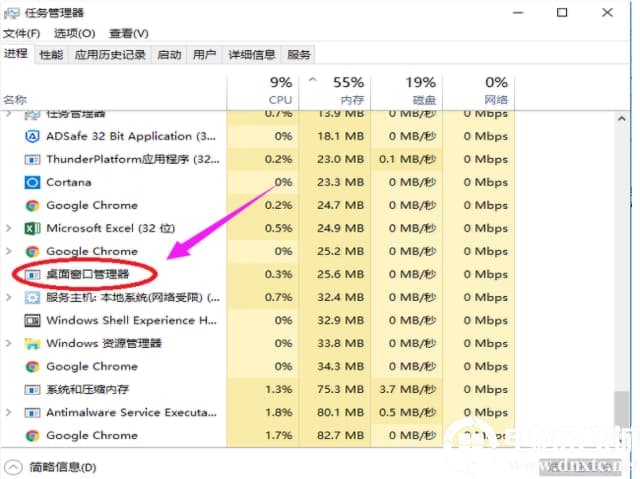The height and width of the screenshot is (479, 640).
Task: Click the Task Manager title bar icon
Action: coord(11,13)
